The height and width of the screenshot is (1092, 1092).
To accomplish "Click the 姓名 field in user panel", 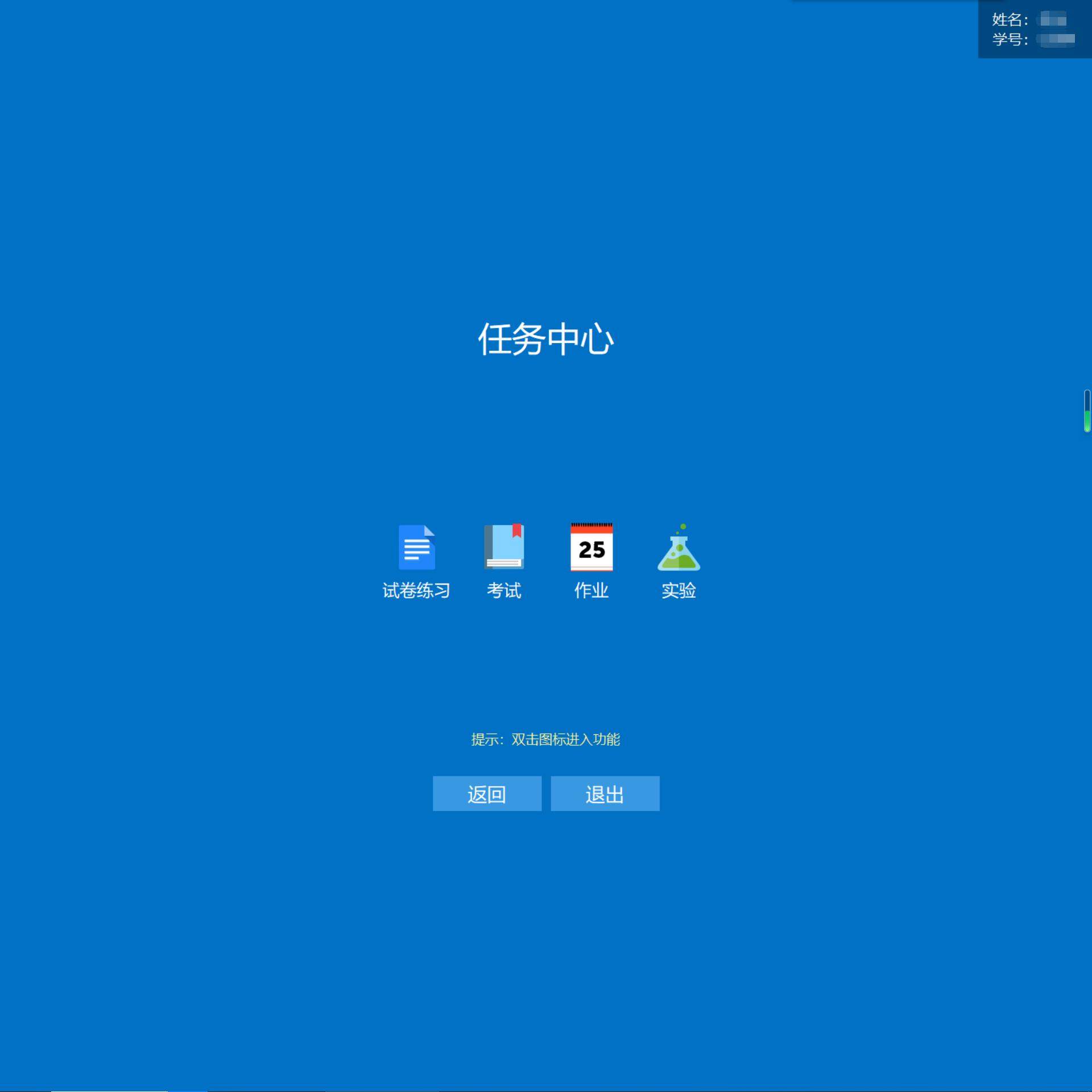I will pos(1029,20).
